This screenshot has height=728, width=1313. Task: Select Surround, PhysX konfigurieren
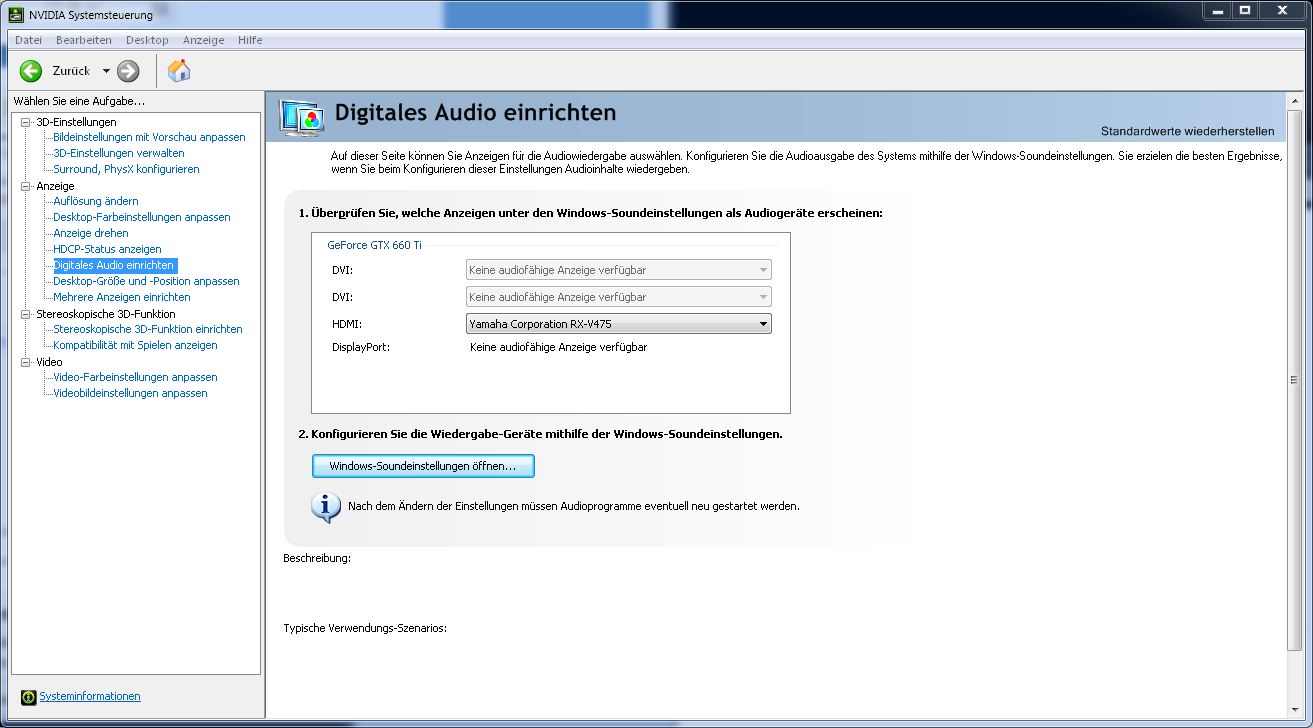[126, 169]
